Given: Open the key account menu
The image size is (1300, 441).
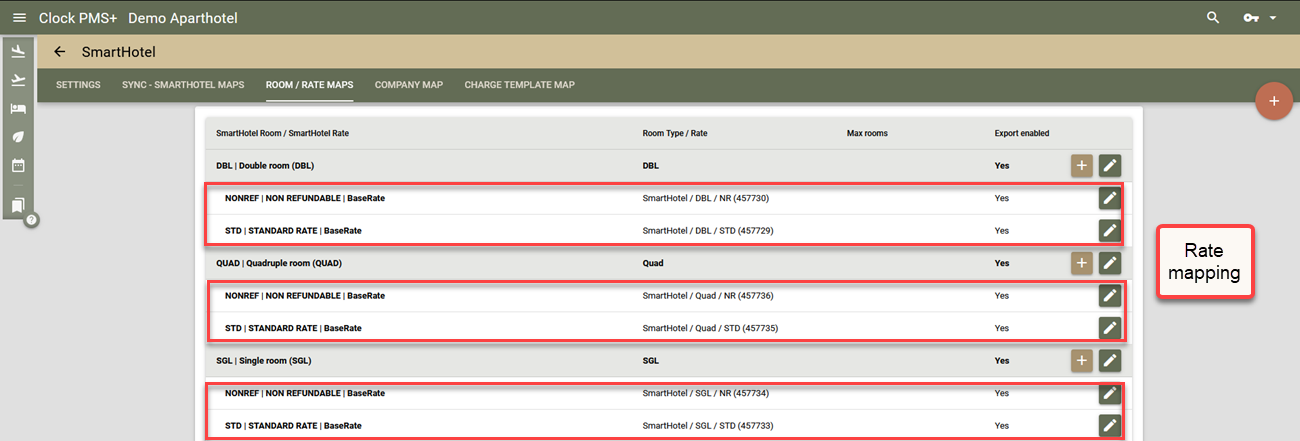Looking at the screenshot, I should tap(1250, 18).
